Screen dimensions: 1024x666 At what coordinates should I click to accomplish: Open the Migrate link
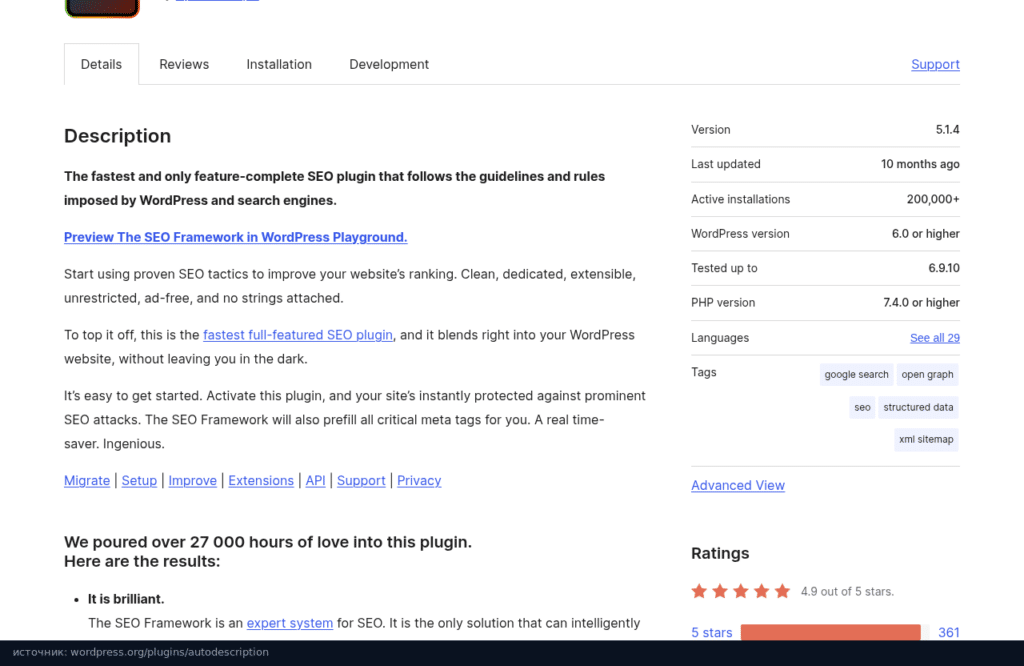(x=87, y=481)
